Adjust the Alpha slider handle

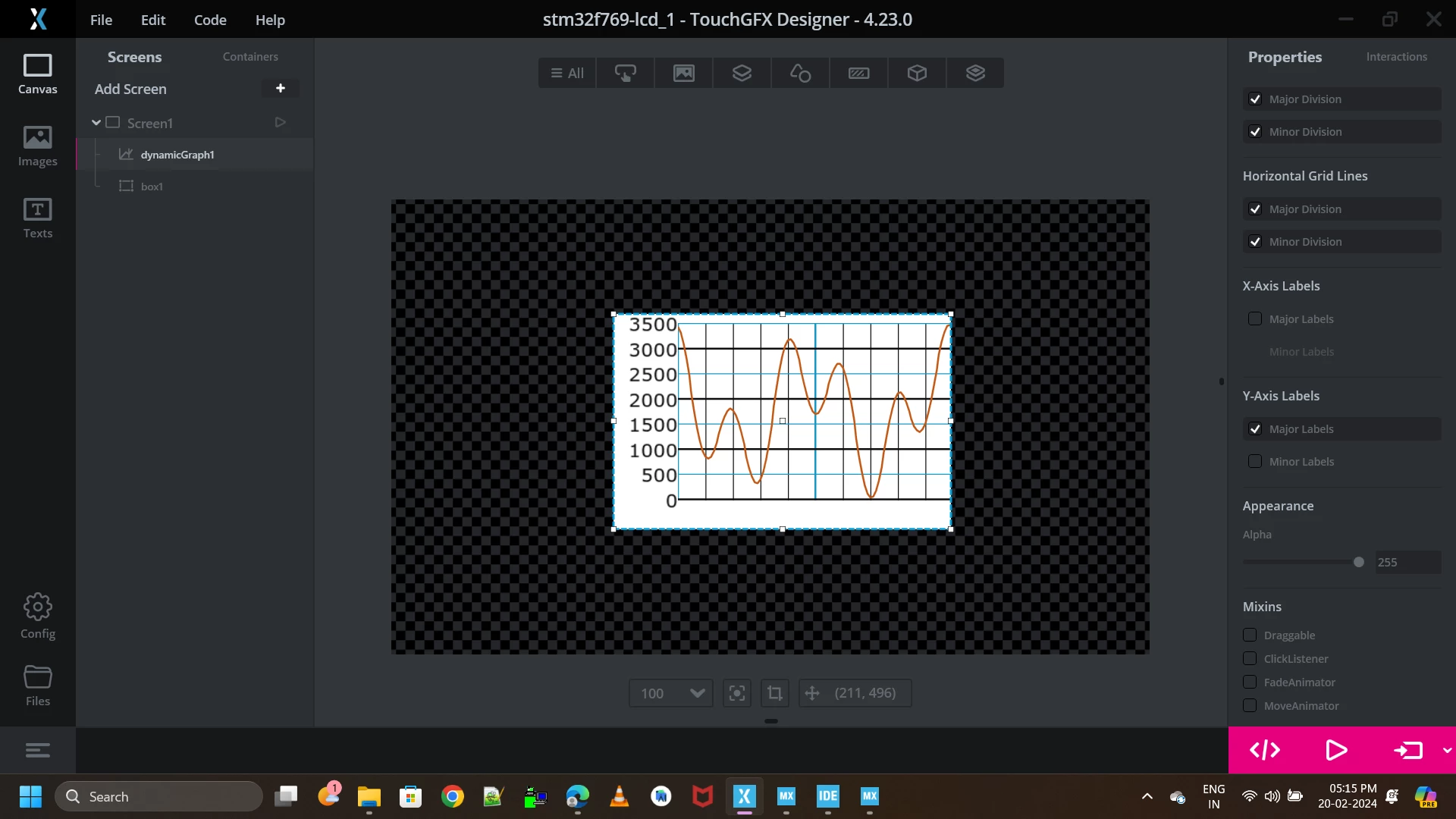(x=1359, y=562)
